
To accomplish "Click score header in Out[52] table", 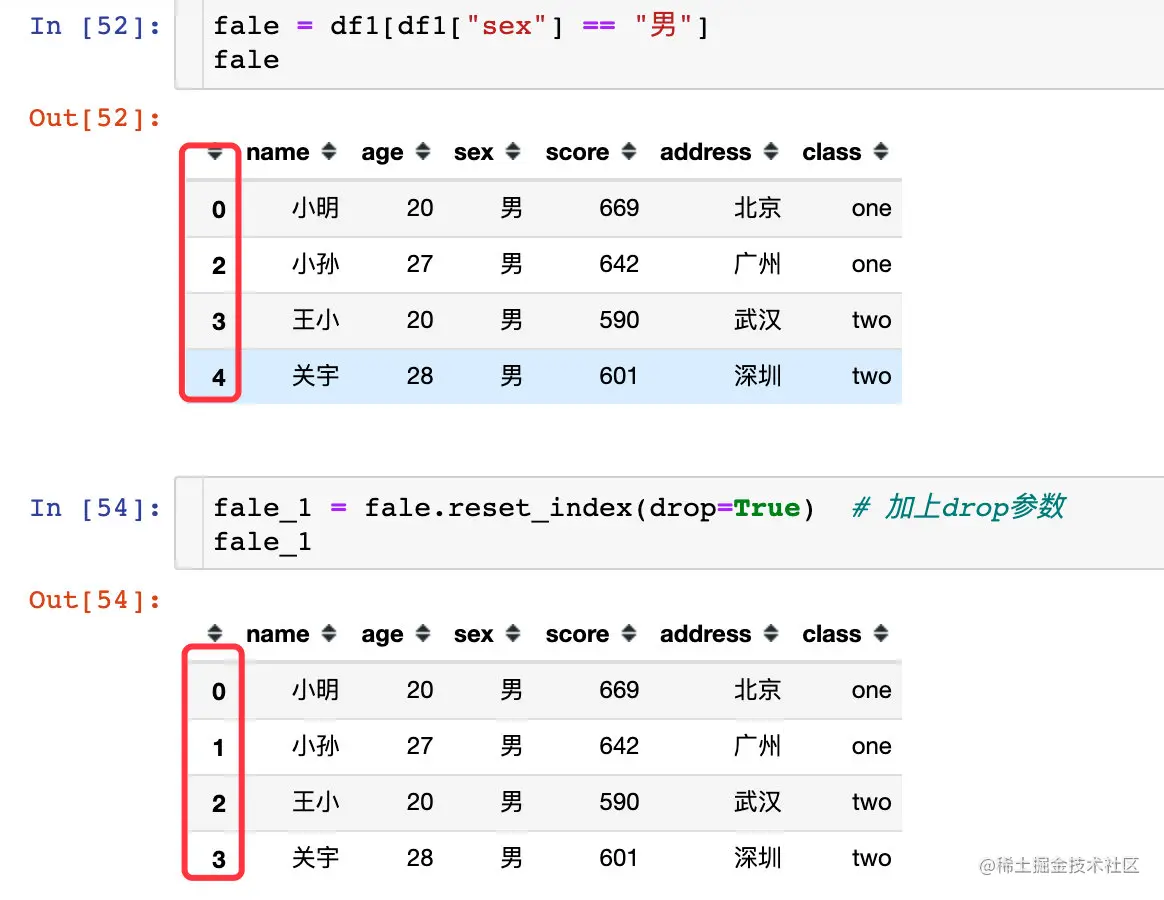I will coord(577,152).
